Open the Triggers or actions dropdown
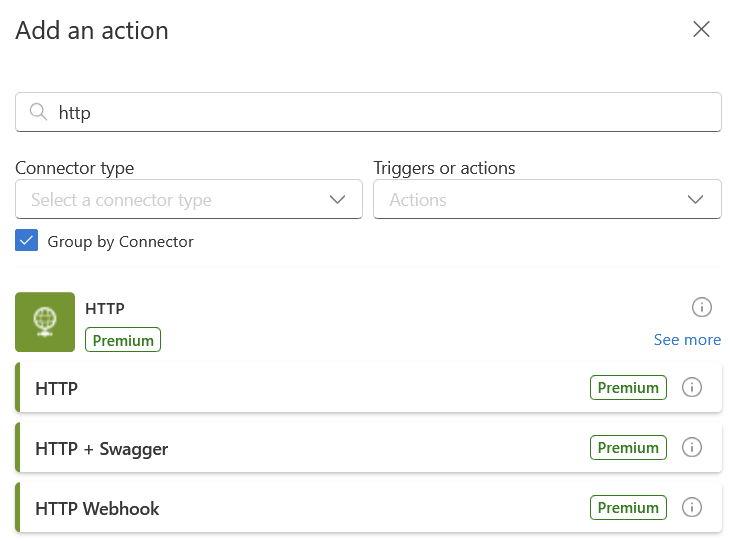 click(x=548, y=199)
